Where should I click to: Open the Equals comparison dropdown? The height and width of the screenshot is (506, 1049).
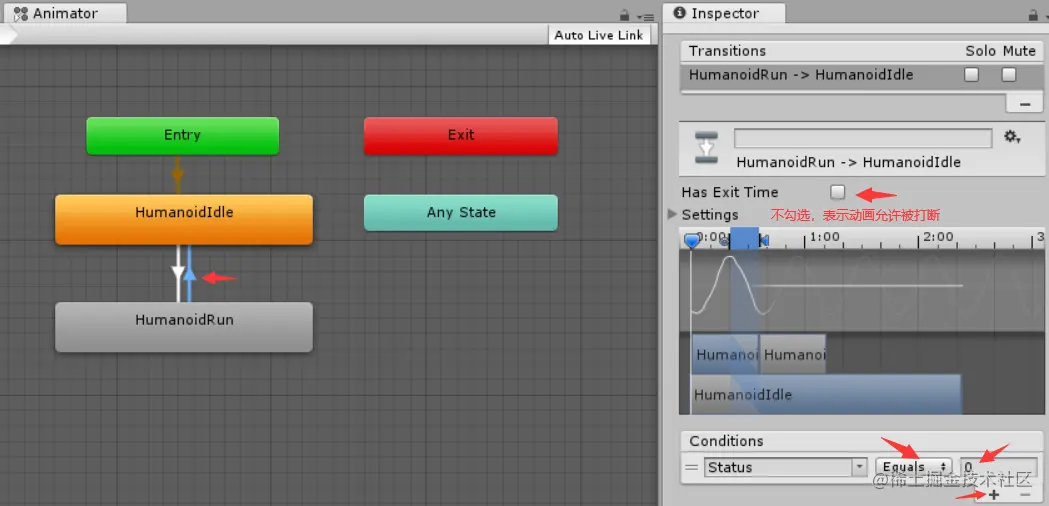913,467
